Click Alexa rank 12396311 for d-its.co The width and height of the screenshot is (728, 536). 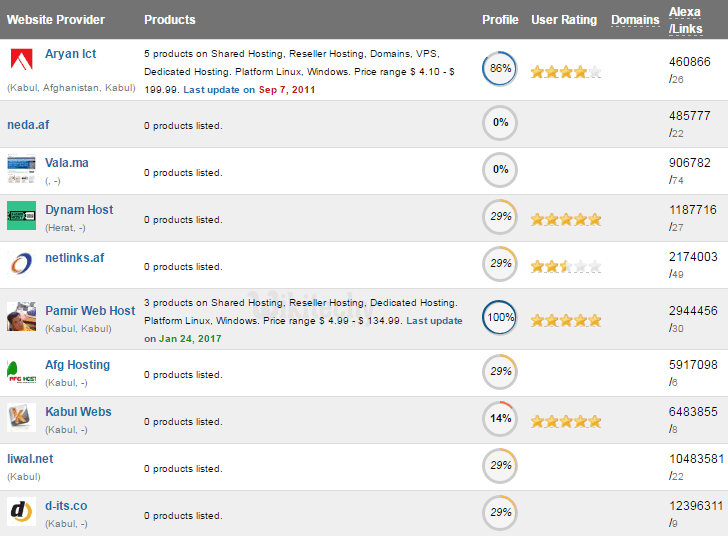coord(696,506)
